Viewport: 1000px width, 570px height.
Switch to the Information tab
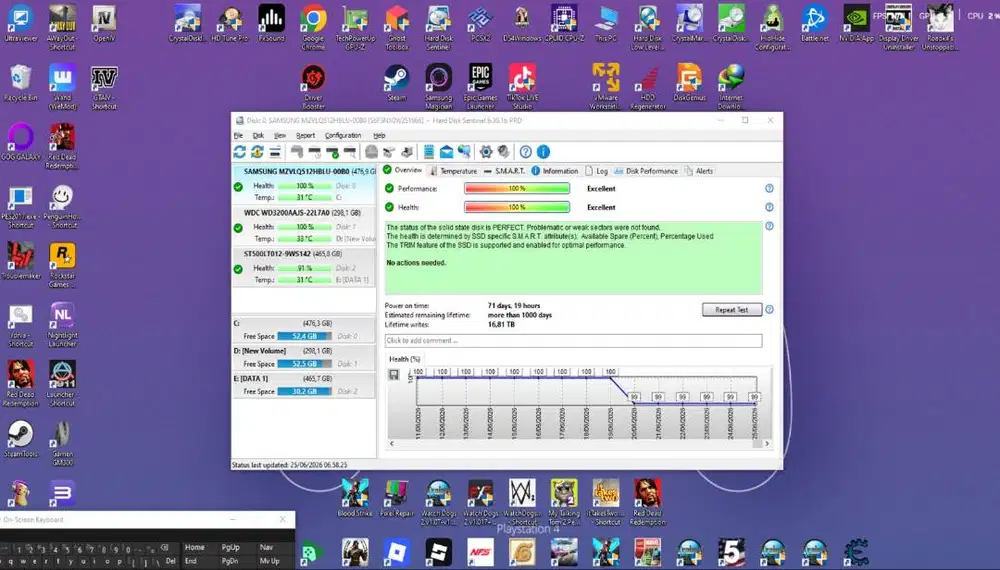555,171
